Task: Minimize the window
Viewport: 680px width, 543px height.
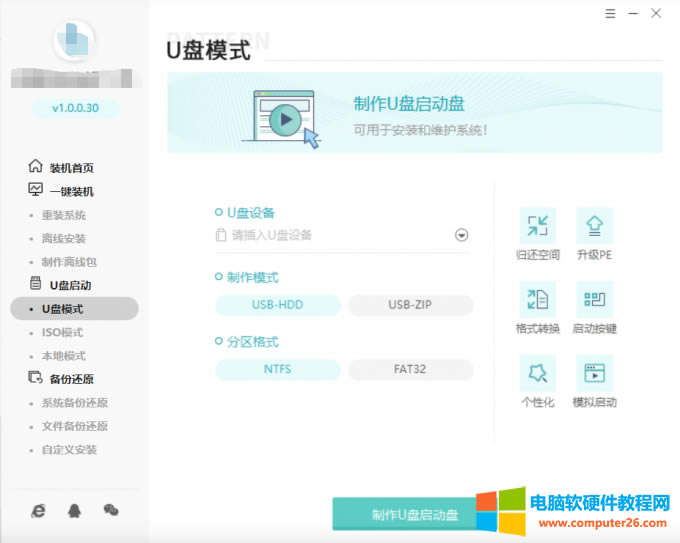Action: [633, 14]
